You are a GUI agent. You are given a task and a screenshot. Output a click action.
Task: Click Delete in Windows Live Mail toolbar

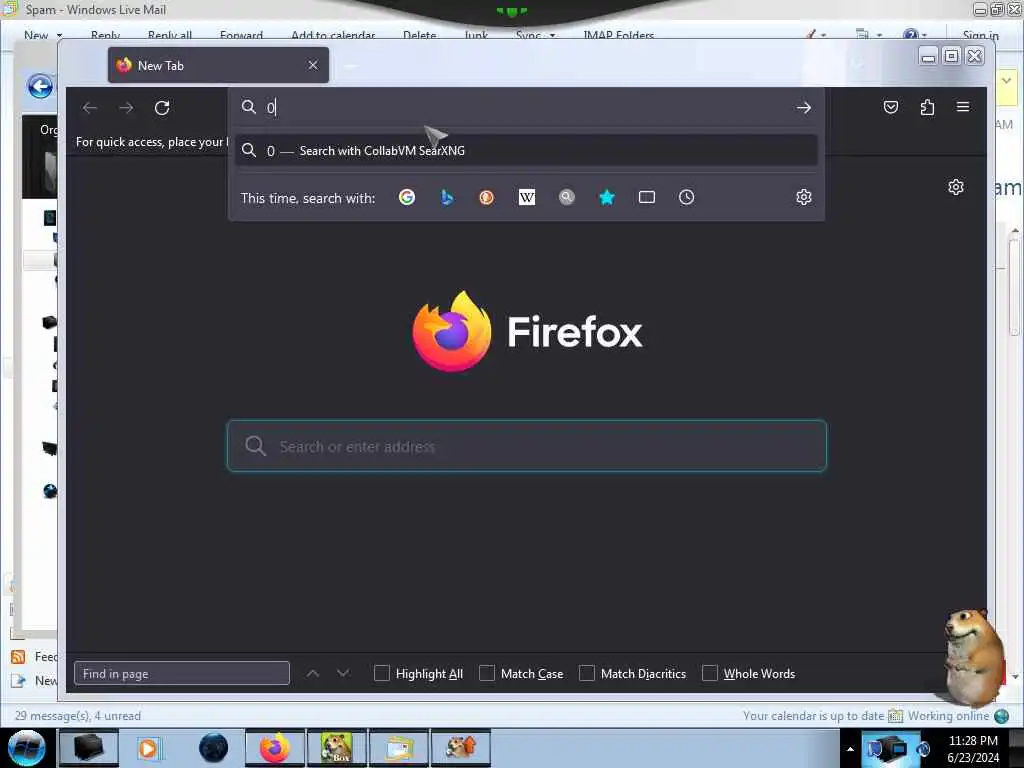click(x=419, y=35)
